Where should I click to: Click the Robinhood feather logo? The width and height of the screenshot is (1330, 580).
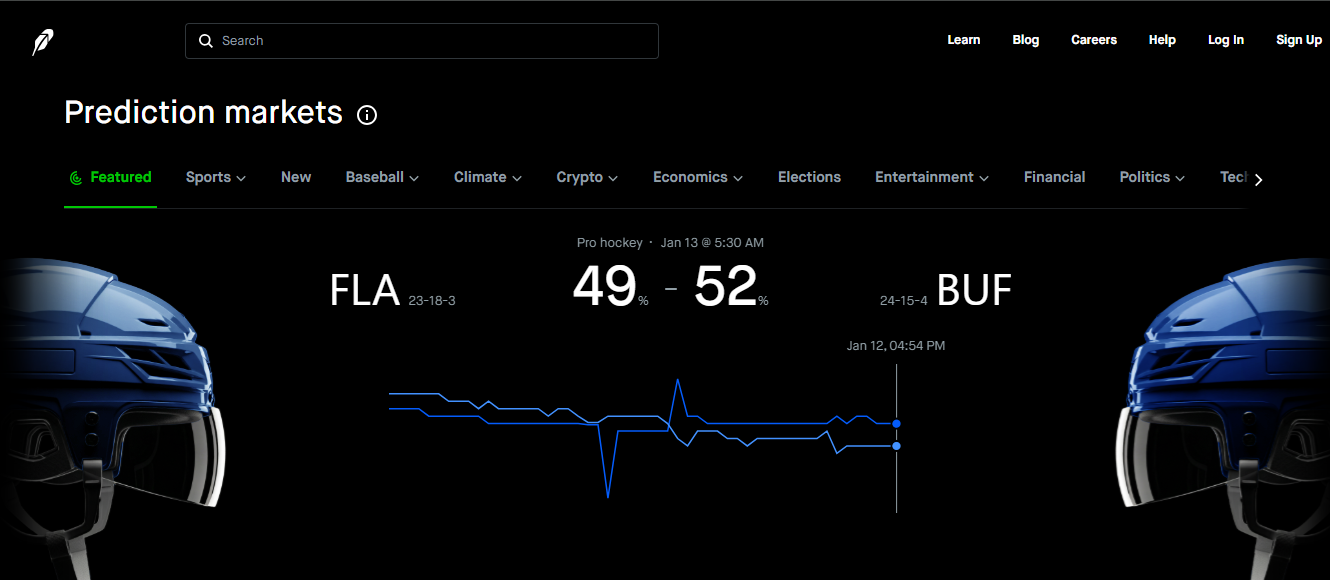click(41, 41)
